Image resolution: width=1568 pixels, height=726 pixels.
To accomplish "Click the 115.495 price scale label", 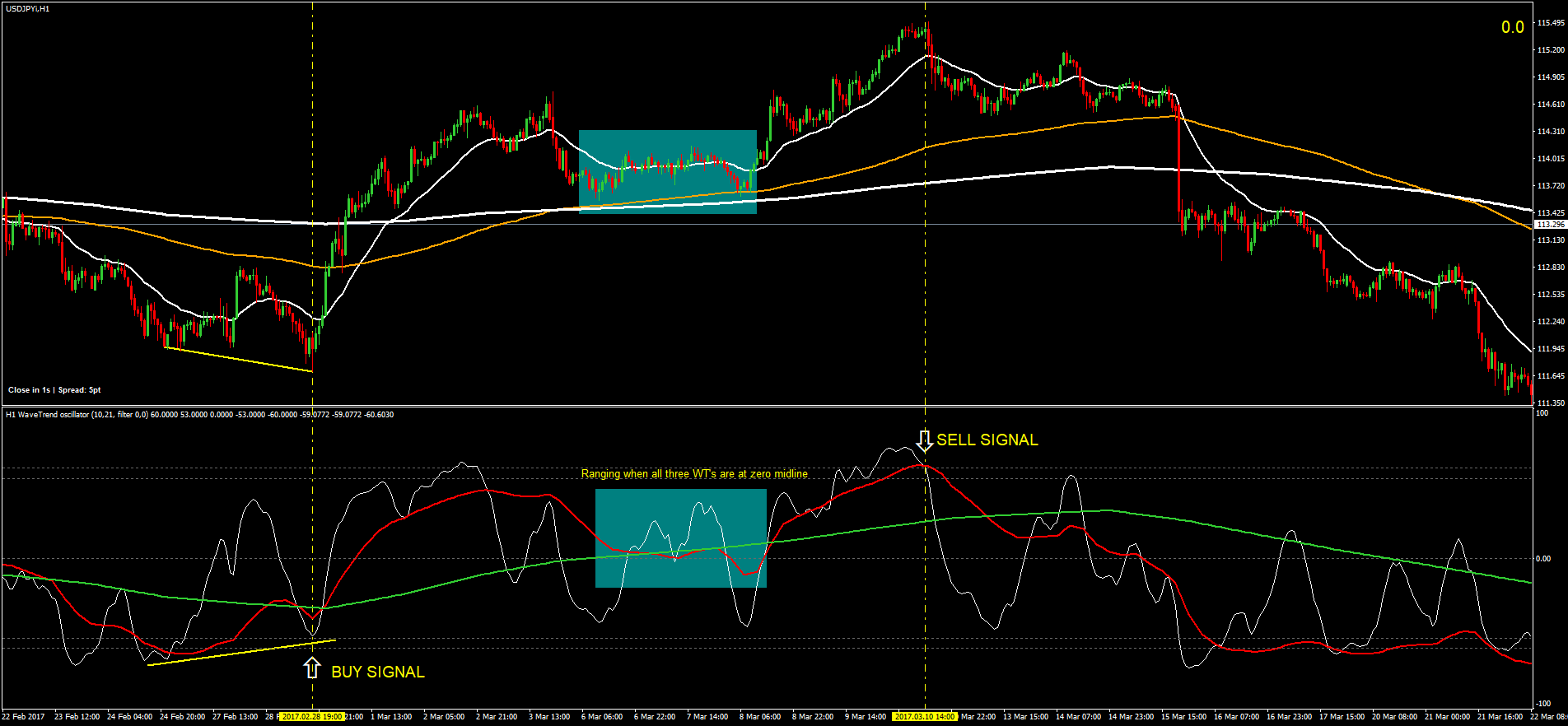I will (x=1551, y=23).
